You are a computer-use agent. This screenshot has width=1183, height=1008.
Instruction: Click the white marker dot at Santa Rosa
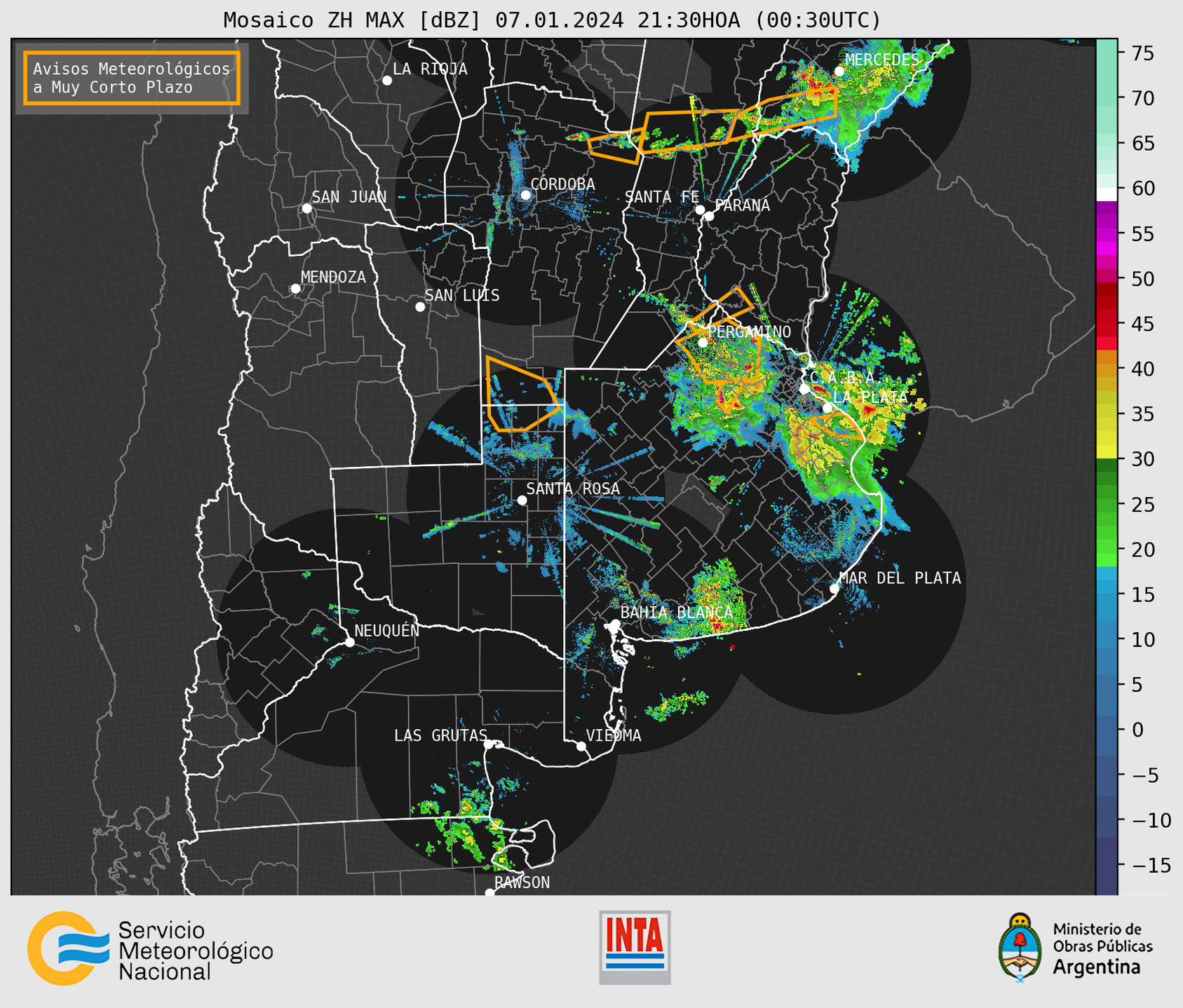(x=522, y=500)
